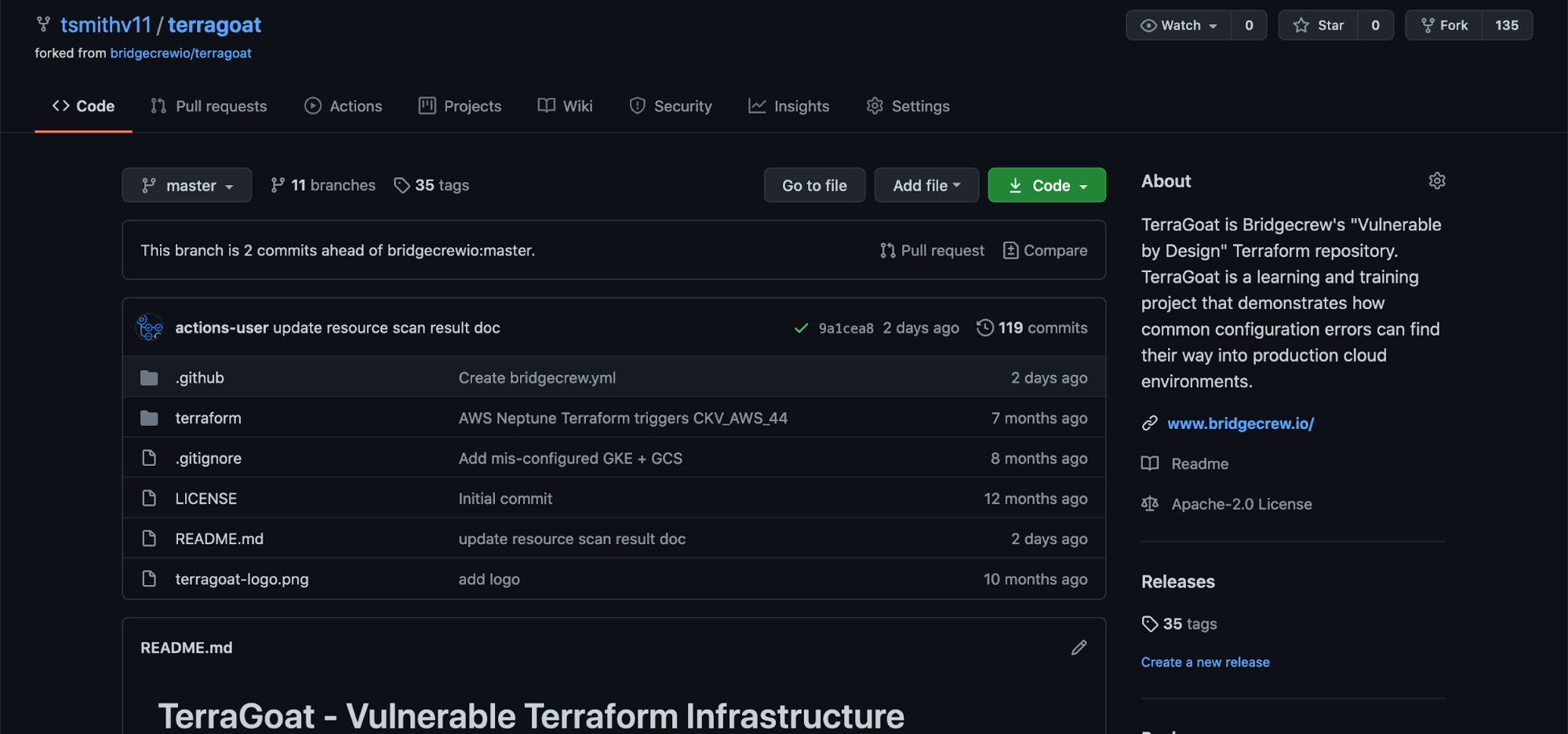Viewport: 1568px width, 734px height.
Task: Click the .github folder icon
Action: pos(149,378)
